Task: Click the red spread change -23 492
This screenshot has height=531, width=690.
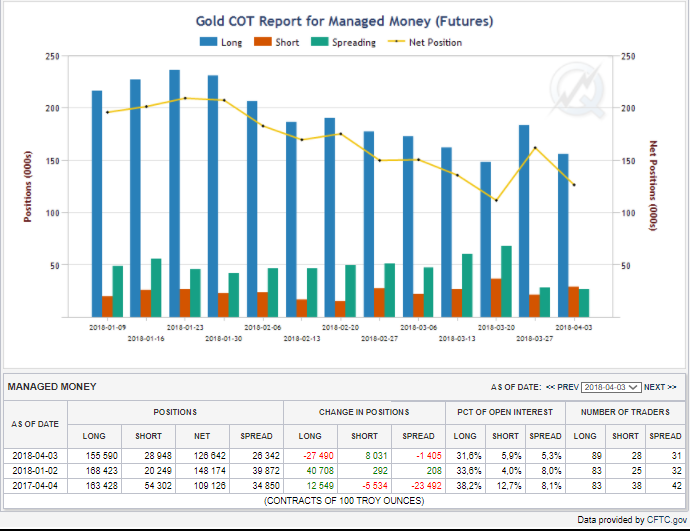Action: coord(426,486)
